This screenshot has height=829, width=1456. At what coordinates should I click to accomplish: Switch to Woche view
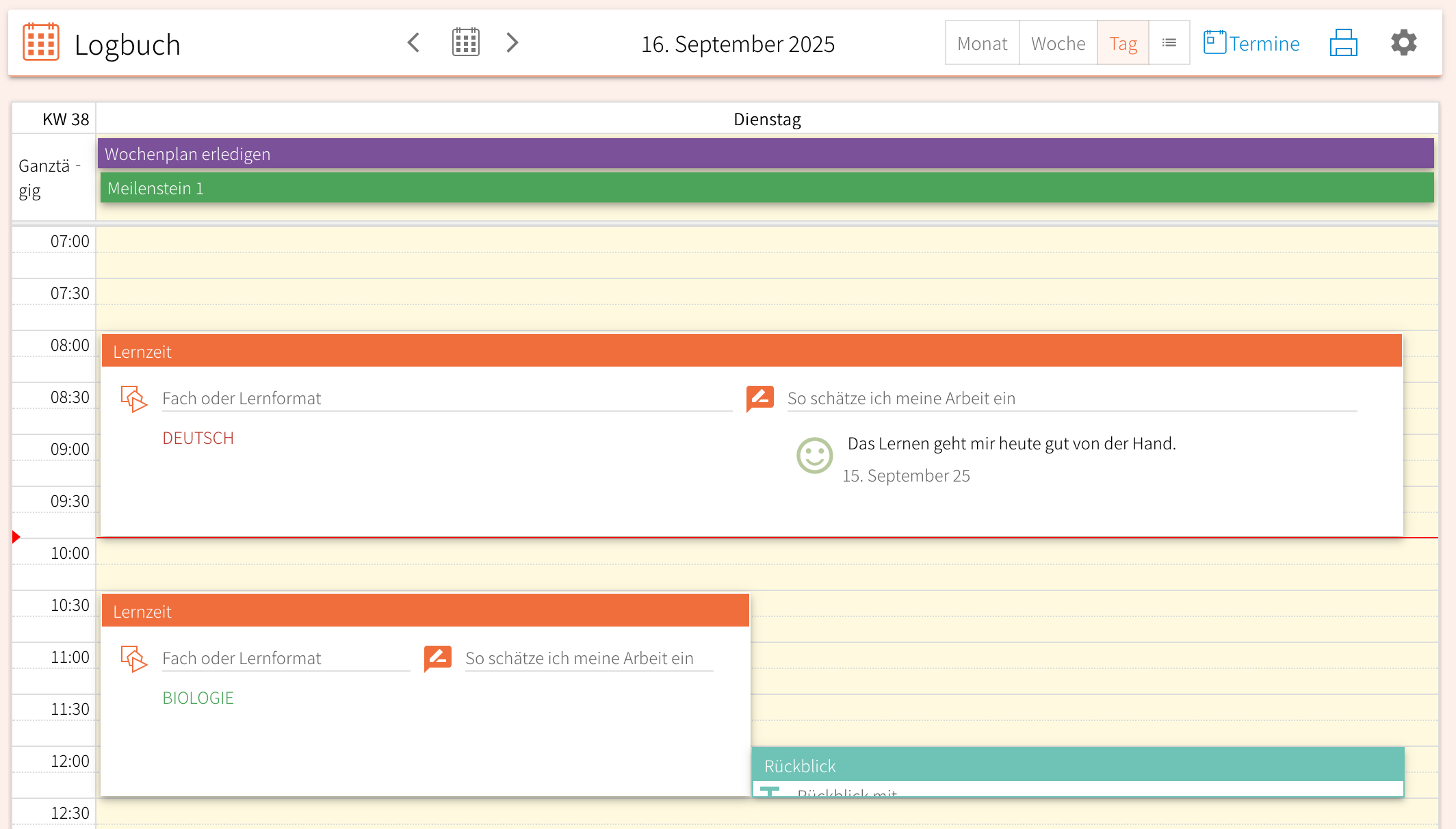1058,43
